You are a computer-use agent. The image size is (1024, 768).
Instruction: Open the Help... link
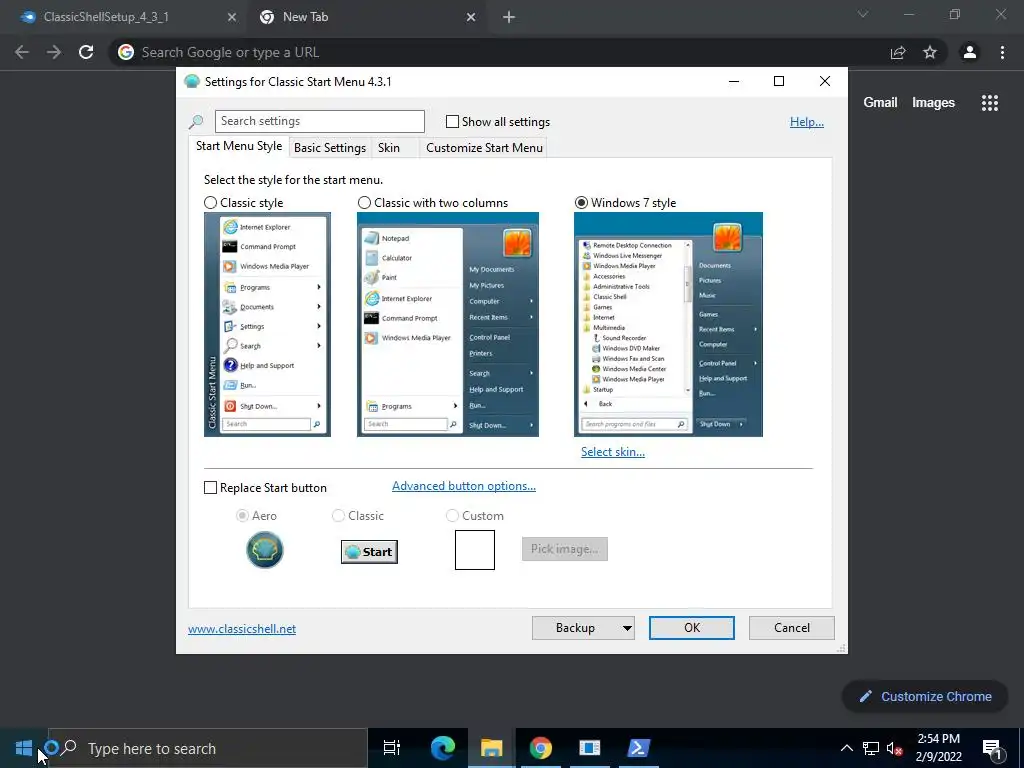807,122
